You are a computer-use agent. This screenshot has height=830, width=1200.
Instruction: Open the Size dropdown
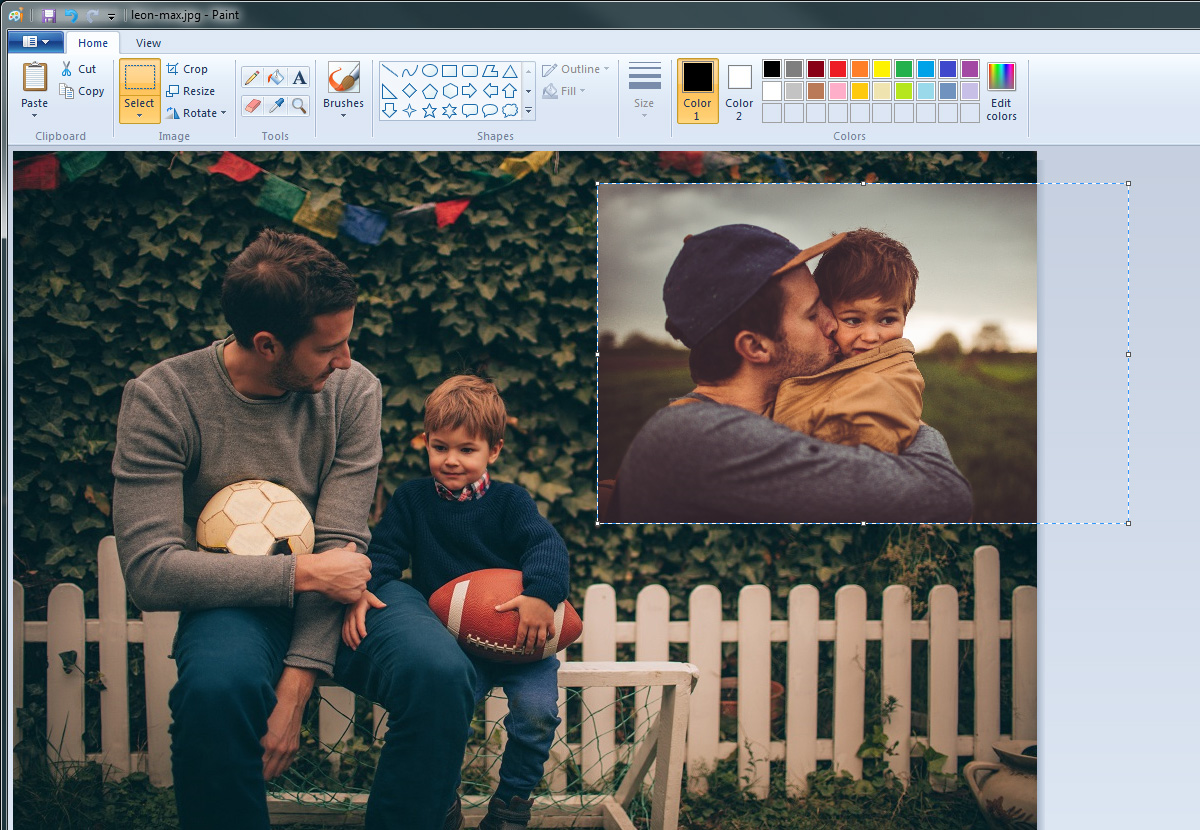coord(644,91)
